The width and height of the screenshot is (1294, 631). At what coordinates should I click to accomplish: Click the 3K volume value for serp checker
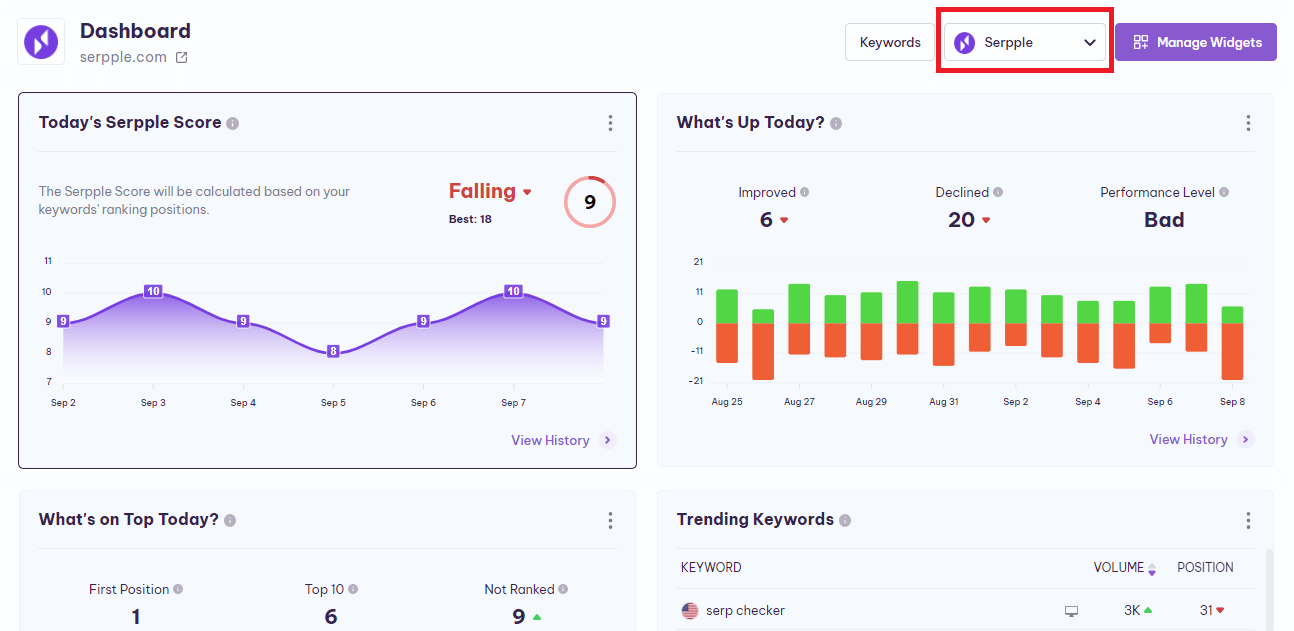(1132, 611)
